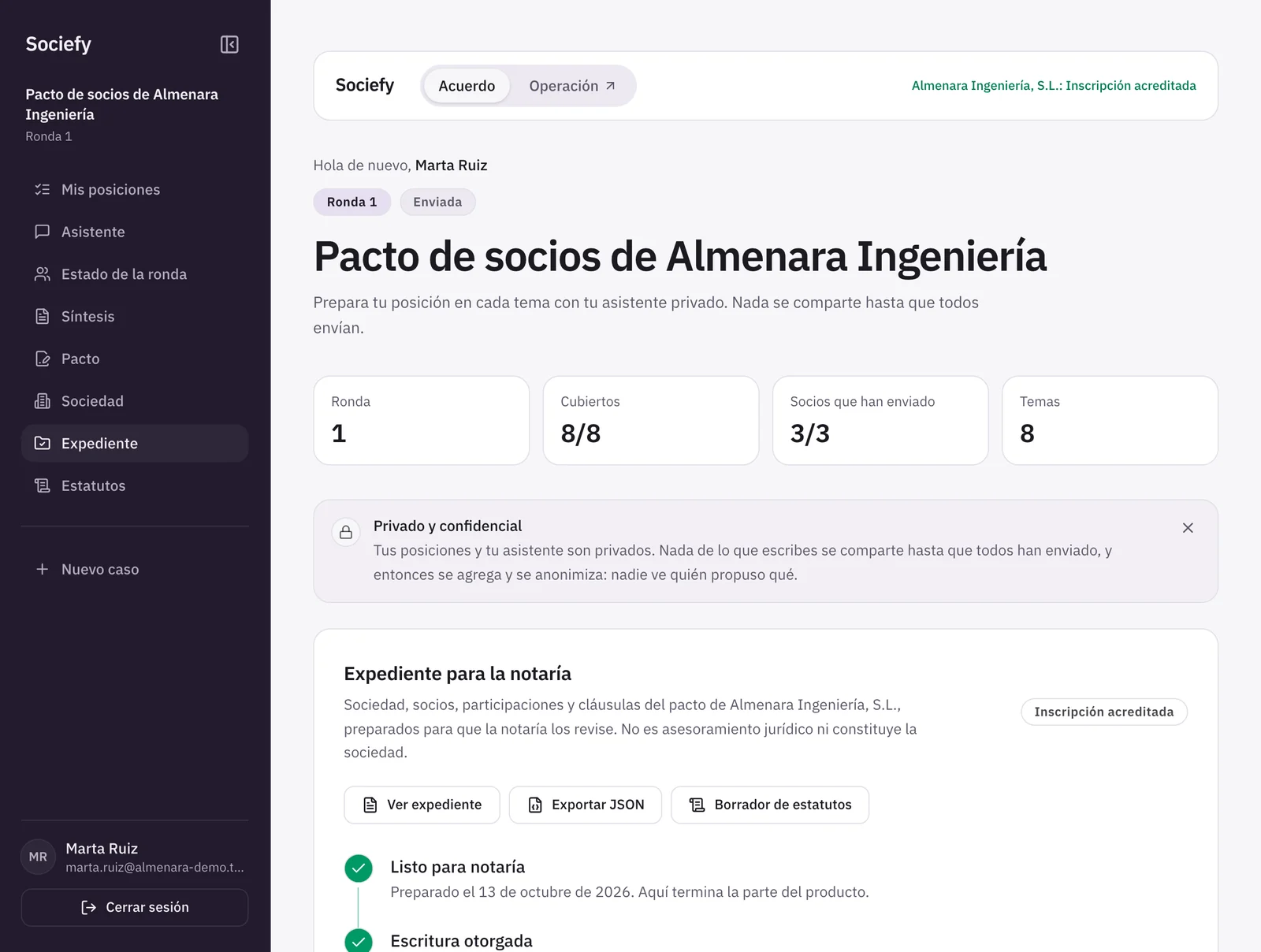1261x952 pixels.
Task: Open the Operación external tab
Action: (x=572, y=86)
